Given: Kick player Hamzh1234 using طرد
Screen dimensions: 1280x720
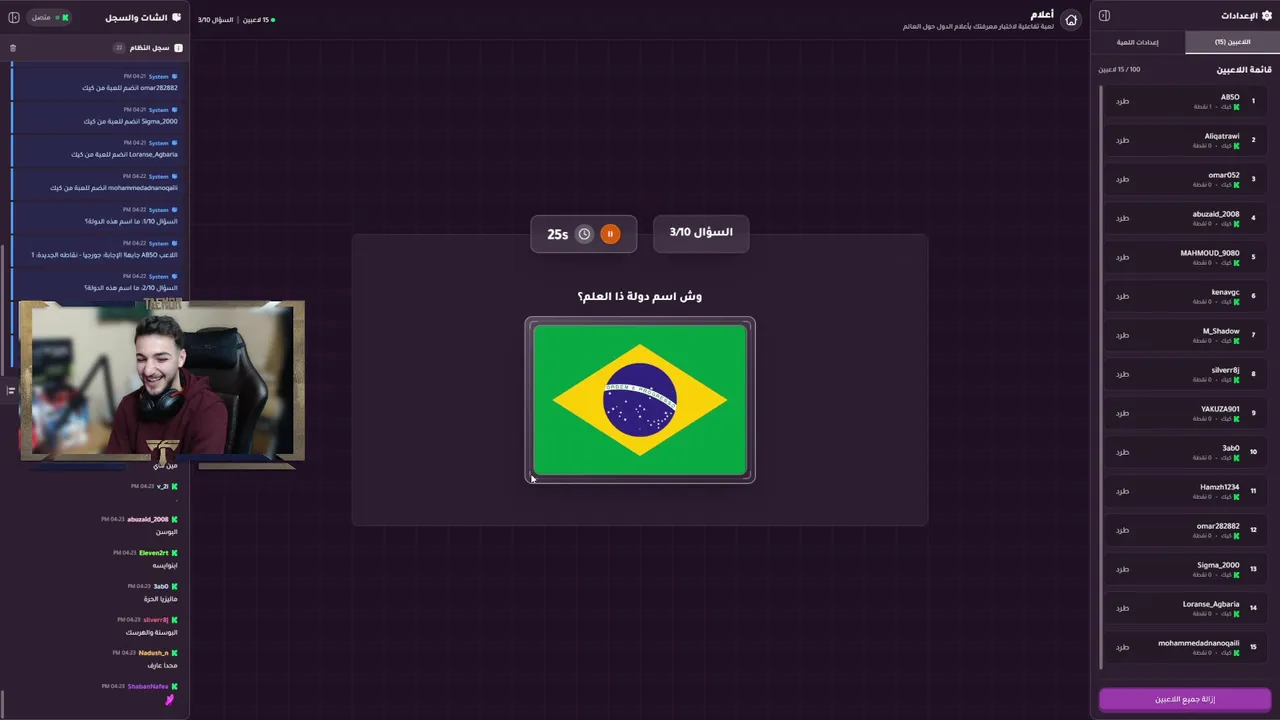Looking at the screenshot, I should pos(1122,491).
